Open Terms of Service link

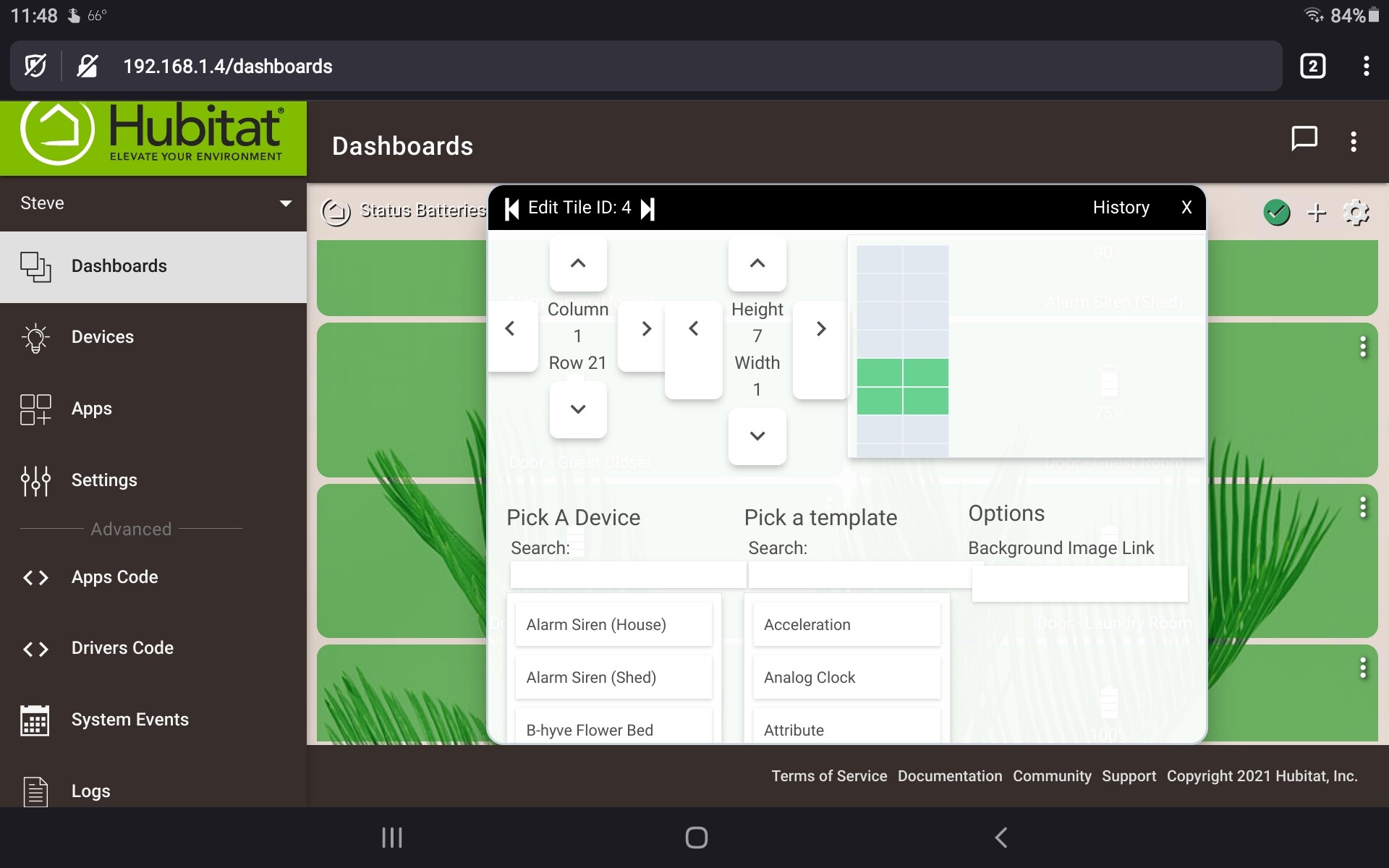[829, 776]
